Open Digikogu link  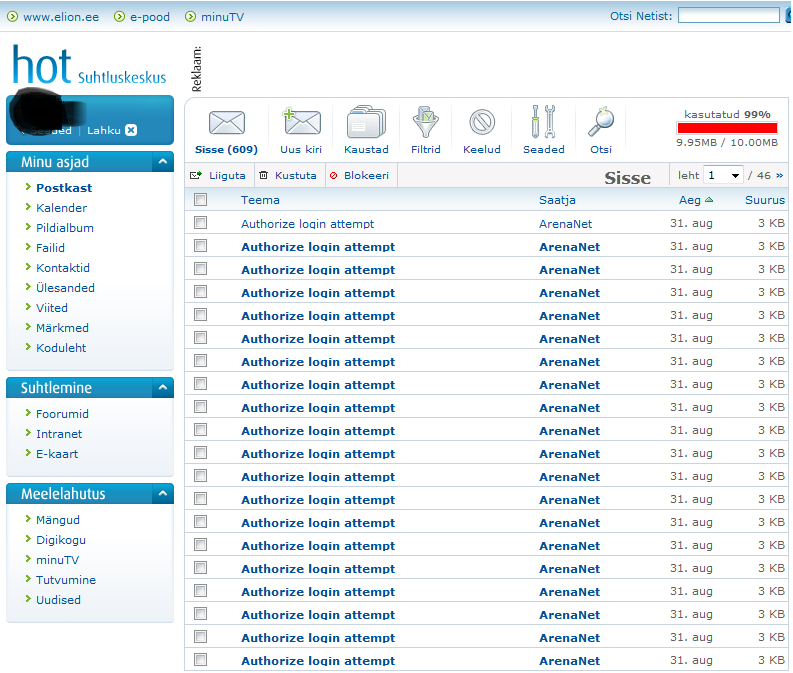tap(61, 540)
